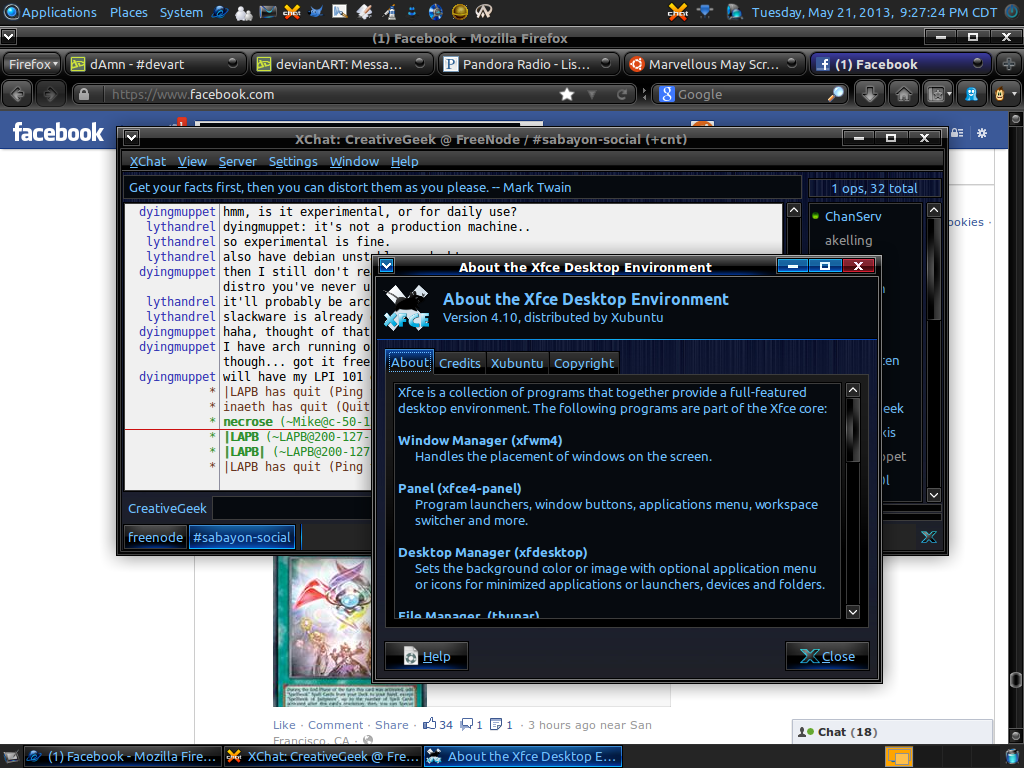
Task: Click the Close button in the About dialog
Action: click(x=827, y=656)
